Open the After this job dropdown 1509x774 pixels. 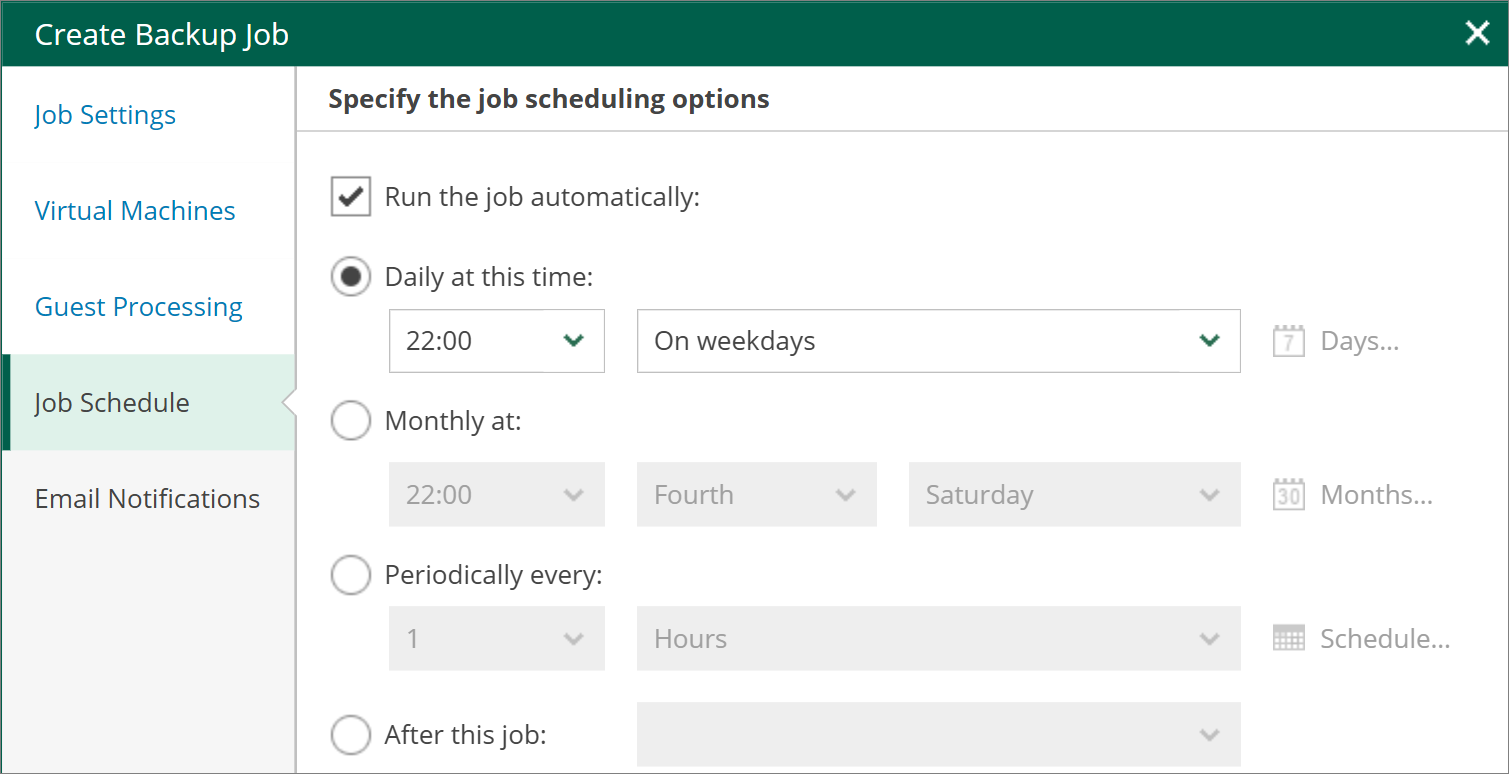pos(939,735)
